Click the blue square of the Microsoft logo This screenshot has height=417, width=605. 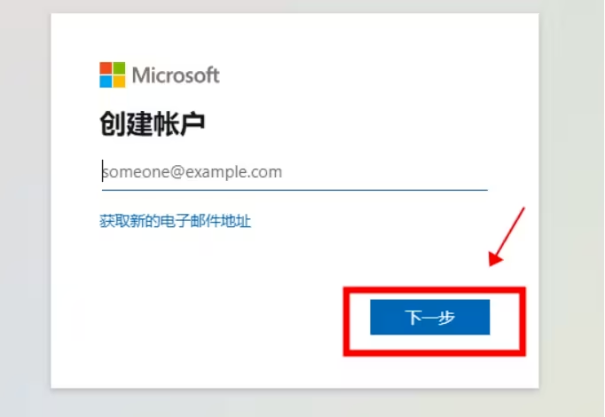[106, 82]
